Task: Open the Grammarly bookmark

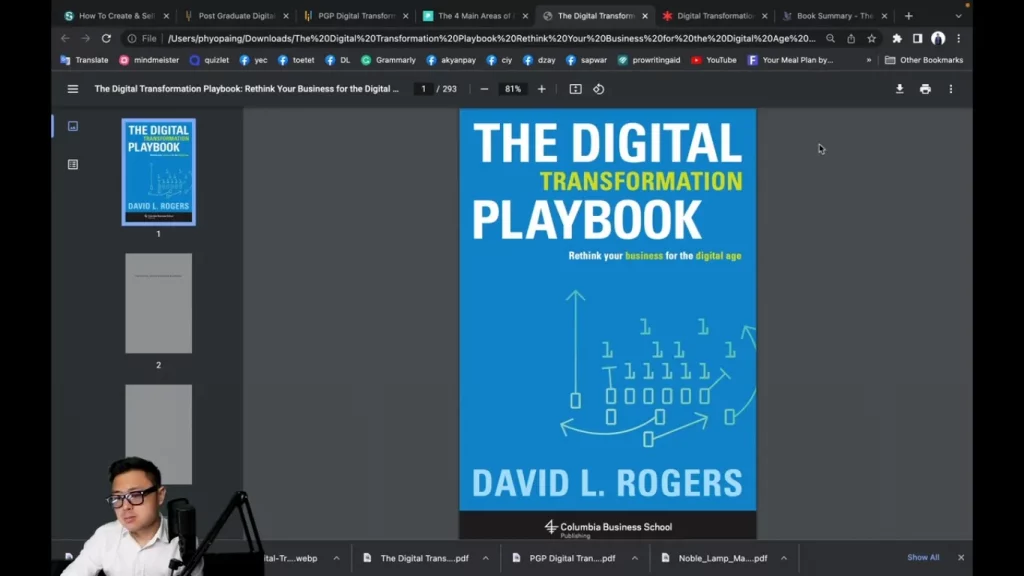Action: coord(389,60)
